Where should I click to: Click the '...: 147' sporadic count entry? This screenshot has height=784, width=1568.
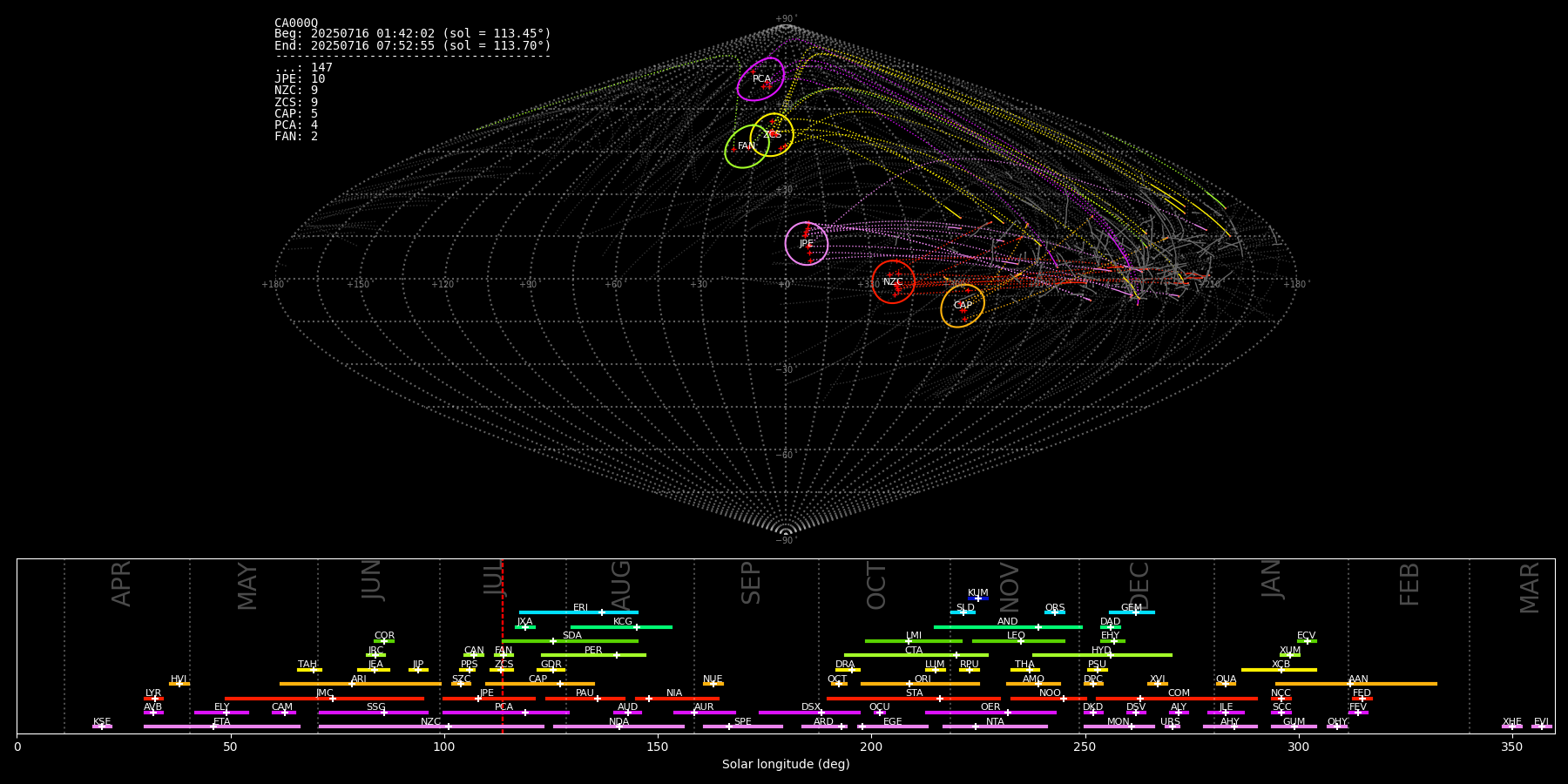(303, 68)
